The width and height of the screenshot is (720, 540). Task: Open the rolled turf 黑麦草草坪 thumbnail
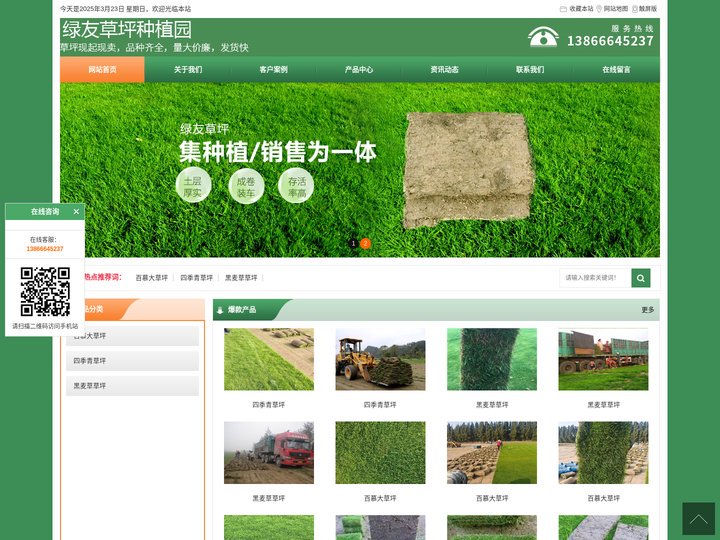(x=492, y=359)
